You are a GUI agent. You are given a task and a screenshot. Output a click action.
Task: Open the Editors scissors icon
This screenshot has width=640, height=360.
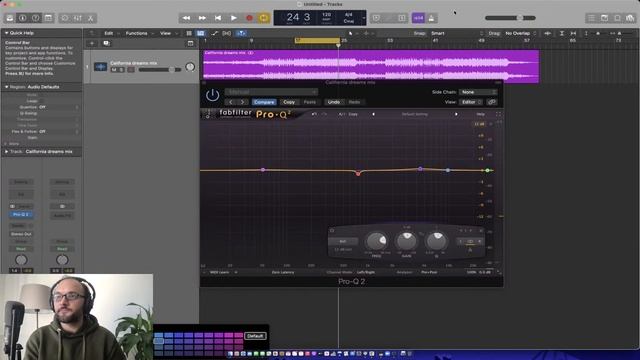click(91, 18)
